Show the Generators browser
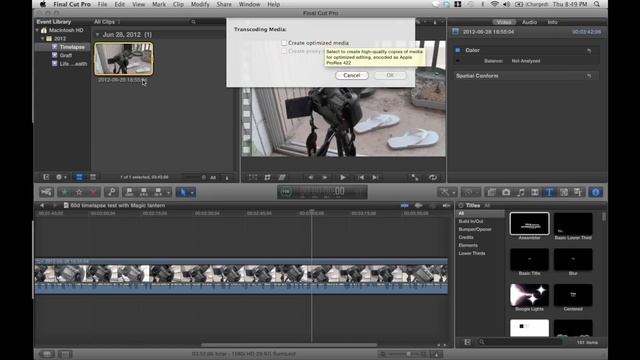Viewport: 640px width, 360px height. click(564, 192)
